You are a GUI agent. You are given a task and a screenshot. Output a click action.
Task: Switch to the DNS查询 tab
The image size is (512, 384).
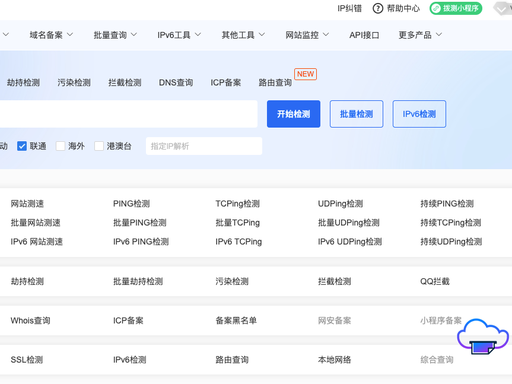click(176, 83)
